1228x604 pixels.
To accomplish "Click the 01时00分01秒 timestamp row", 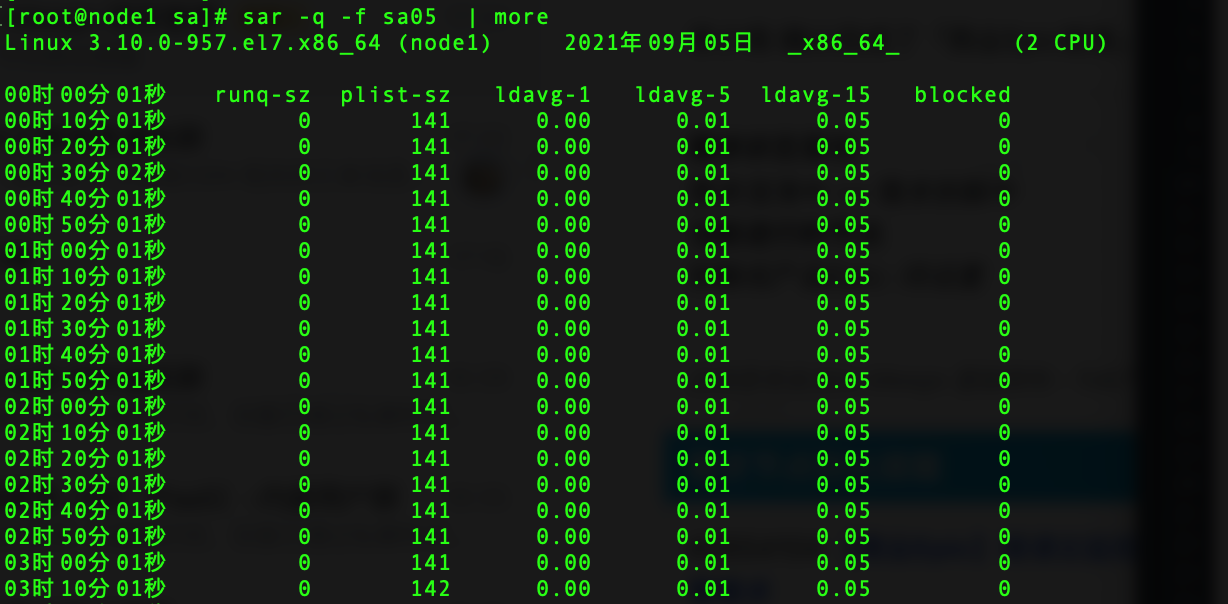I will coord(508,251).
